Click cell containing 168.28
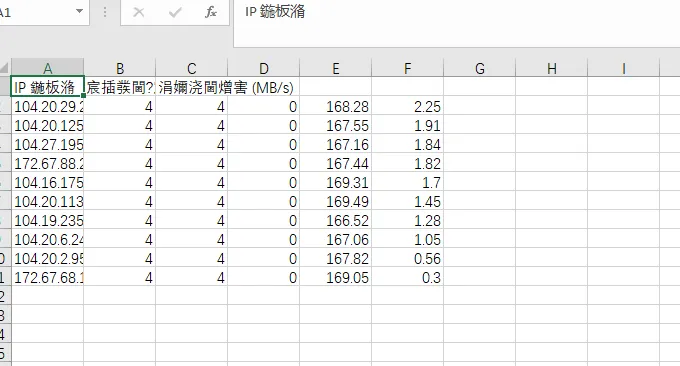Image resolution: width=680 pixels, height=366 pixels. point(336,106)
